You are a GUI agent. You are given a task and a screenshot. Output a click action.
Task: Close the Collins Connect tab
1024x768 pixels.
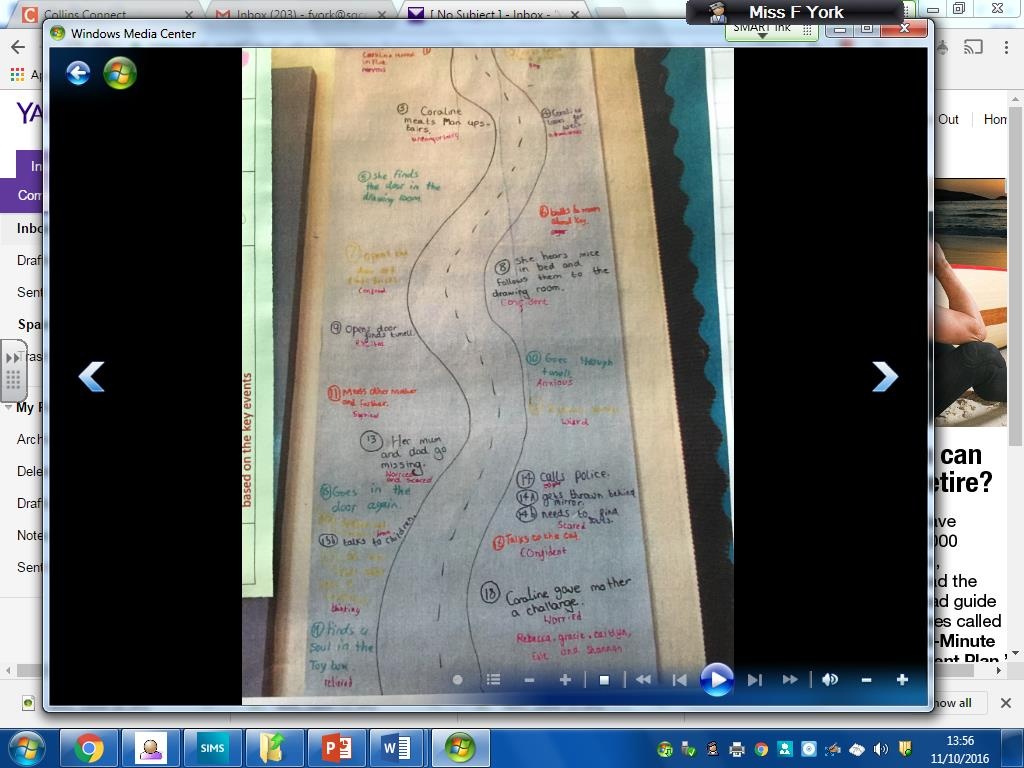[x=189, y=14]
